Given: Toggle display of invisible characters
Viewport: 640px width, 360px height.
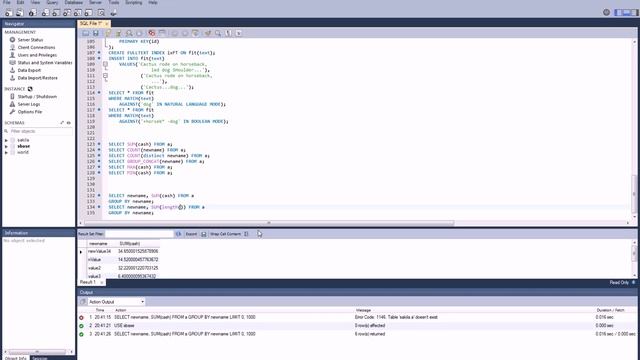Looking at the screenshot, I should [229, 33].
